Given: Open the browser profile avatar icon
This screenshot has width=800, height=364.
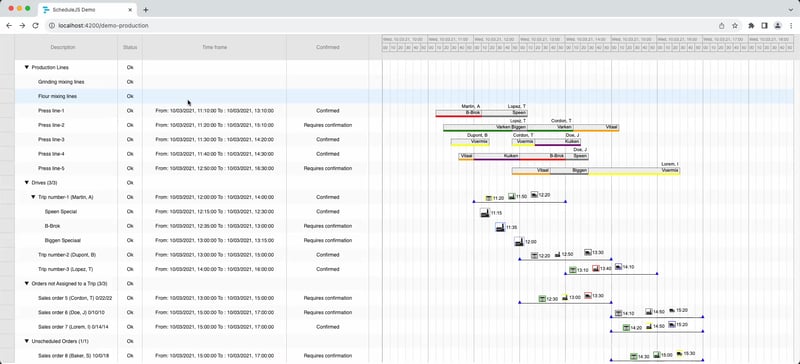Looking at the screenshot, I should (x=778, y=26).
